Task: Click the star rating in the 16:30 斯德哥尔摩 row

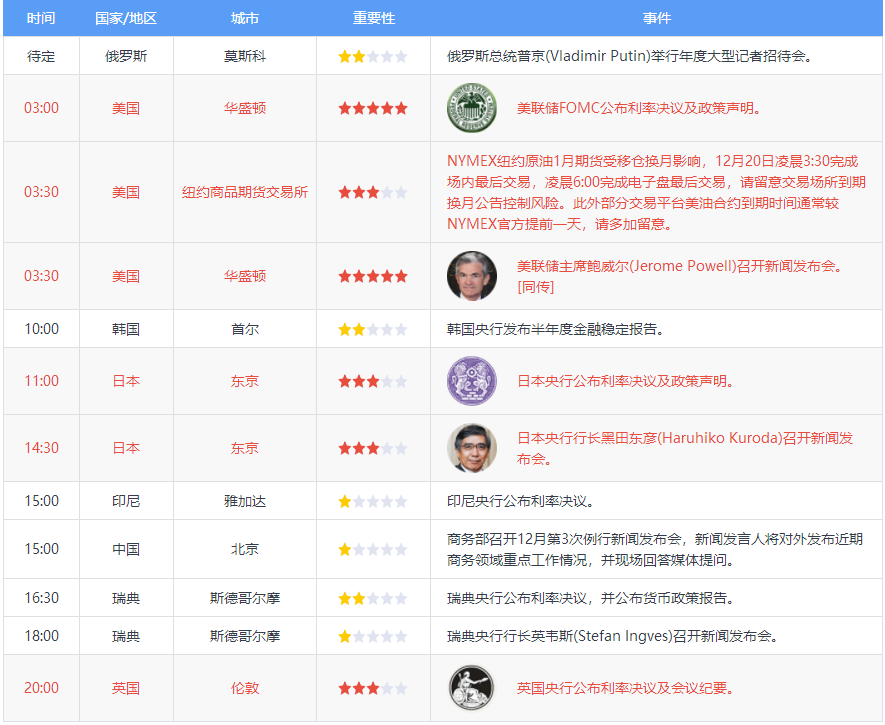Action: point(373,599)
